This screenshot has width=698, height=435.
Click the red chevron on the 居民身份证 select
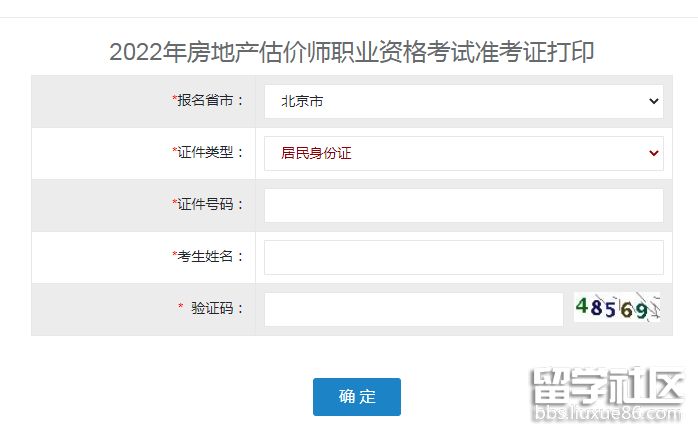(654, 153)
